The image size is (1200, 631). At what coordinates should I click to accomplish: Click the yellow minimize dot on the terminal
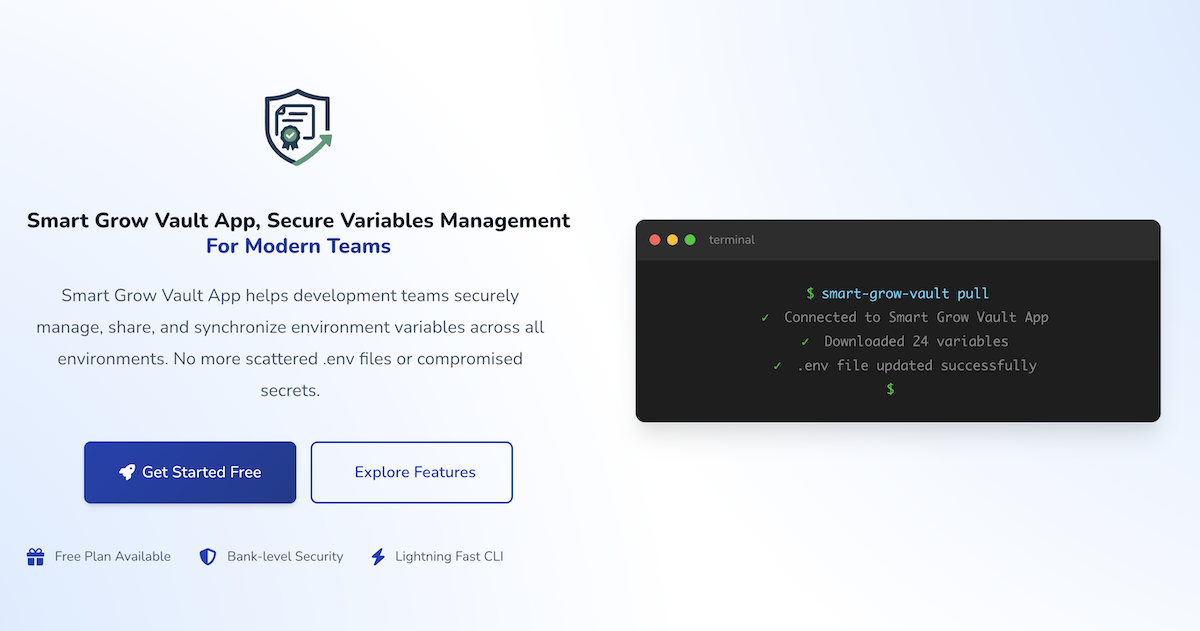pyautogui.click(x=672, y=240)
